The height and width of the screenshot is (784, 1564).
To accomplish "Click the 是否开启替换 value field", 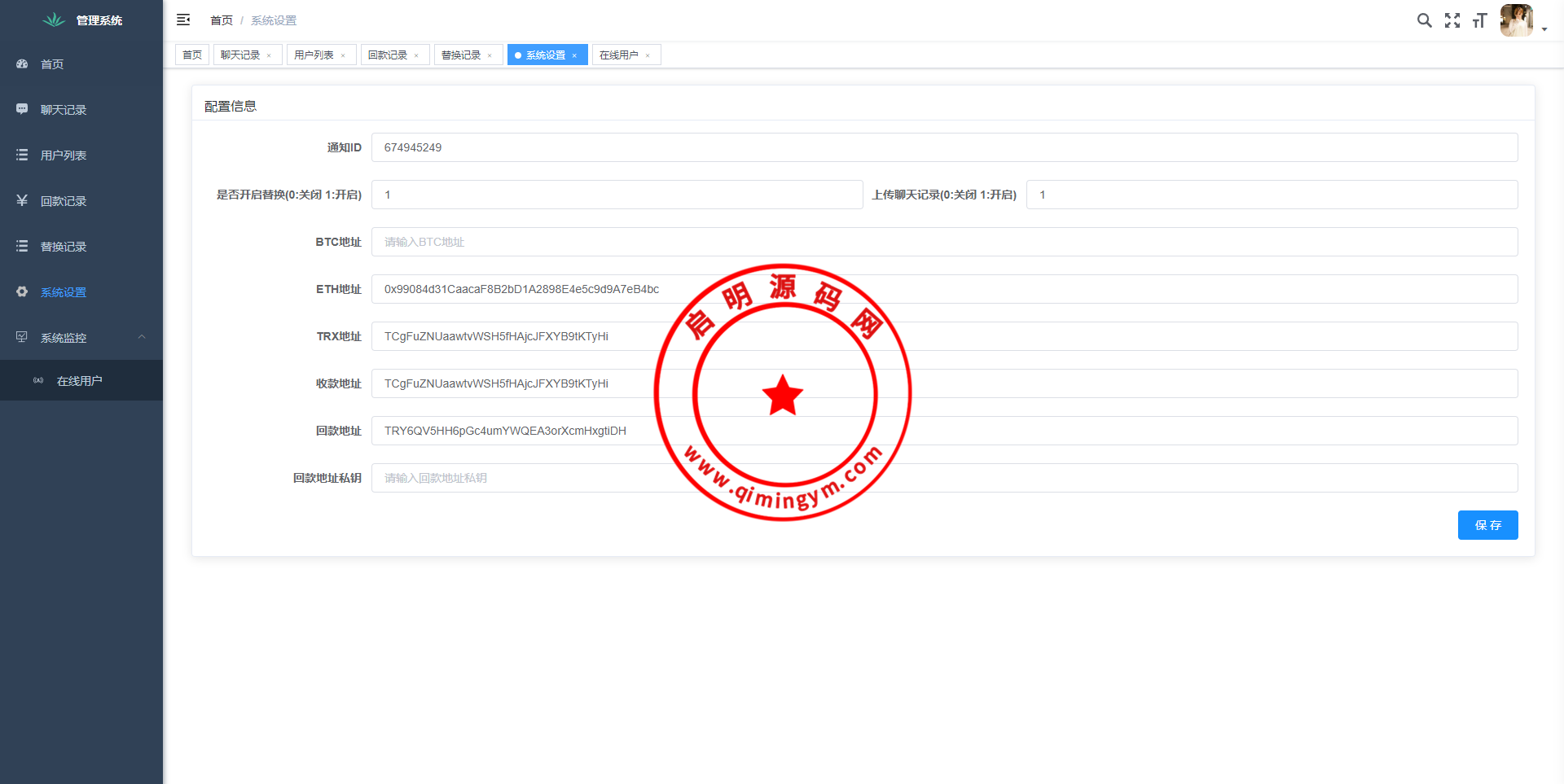I will (x=617, y=195).
